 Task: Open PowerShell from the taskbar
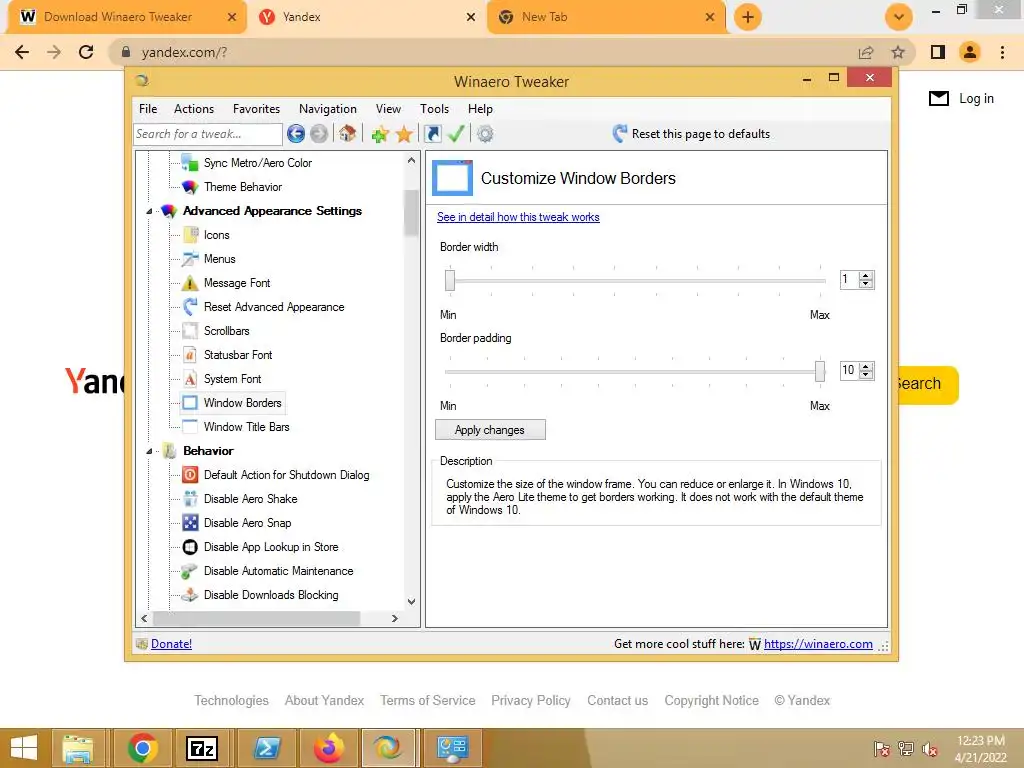click(x=267, y=748)
